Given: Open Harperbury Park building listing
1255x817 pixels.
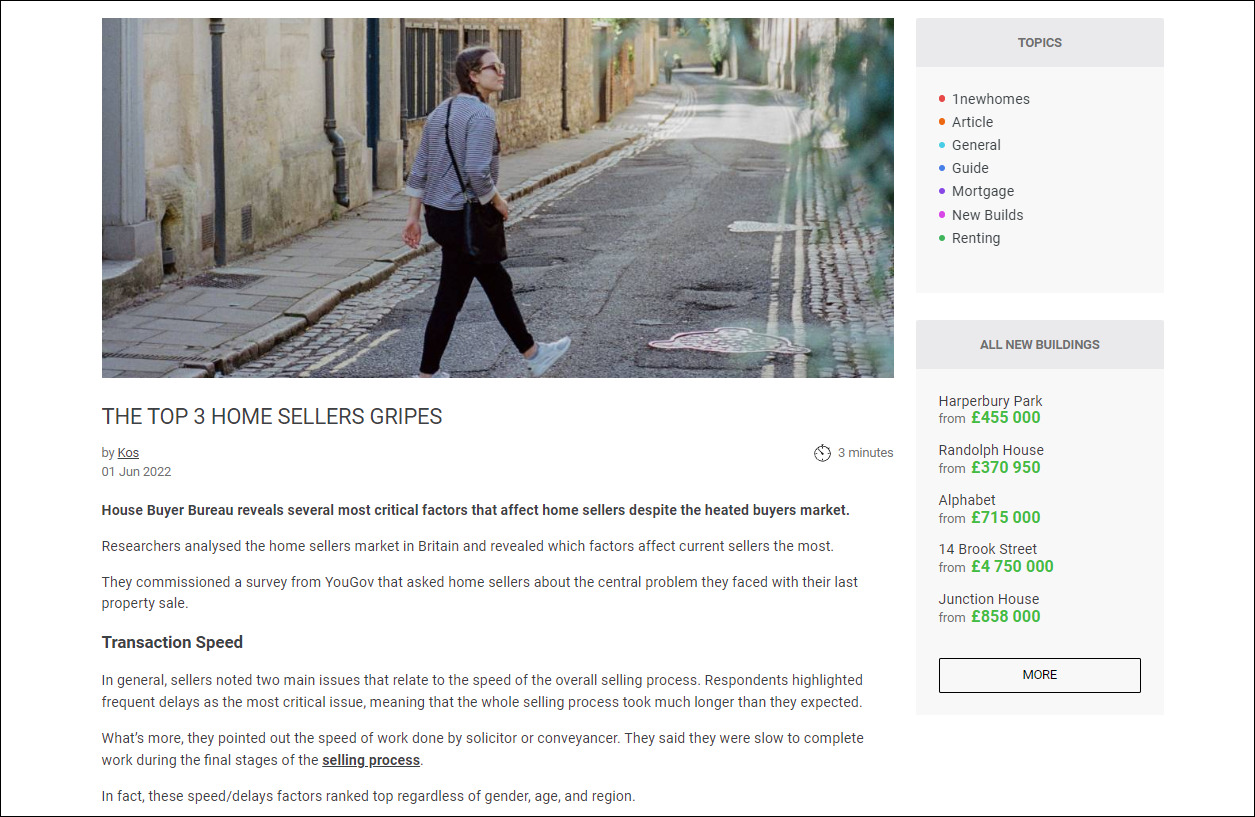Looking at the screenshot, I should [x=990, y=401].
